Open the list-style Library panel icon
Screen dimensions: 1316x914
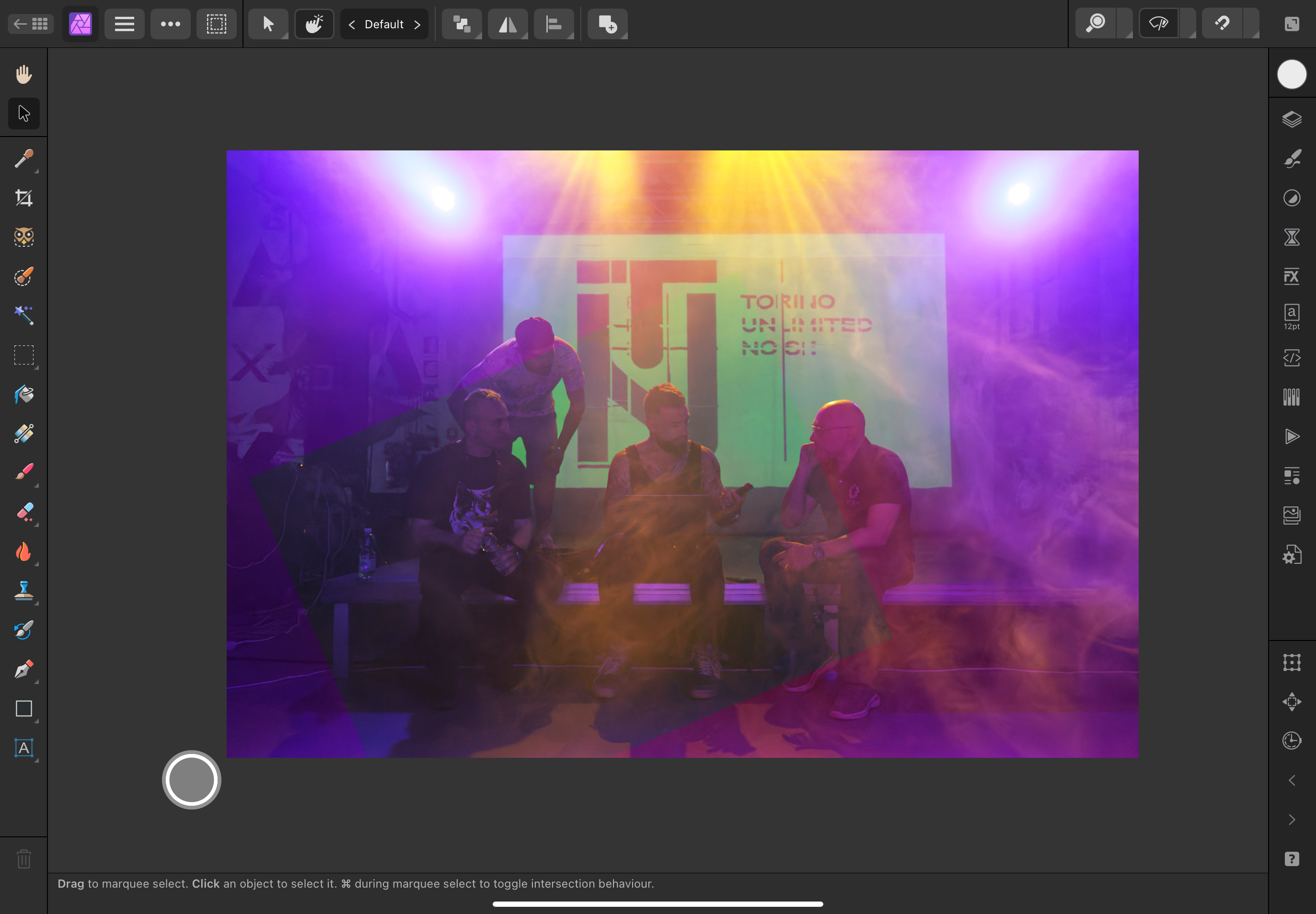pyautogui.click(x=1292, y=476)
